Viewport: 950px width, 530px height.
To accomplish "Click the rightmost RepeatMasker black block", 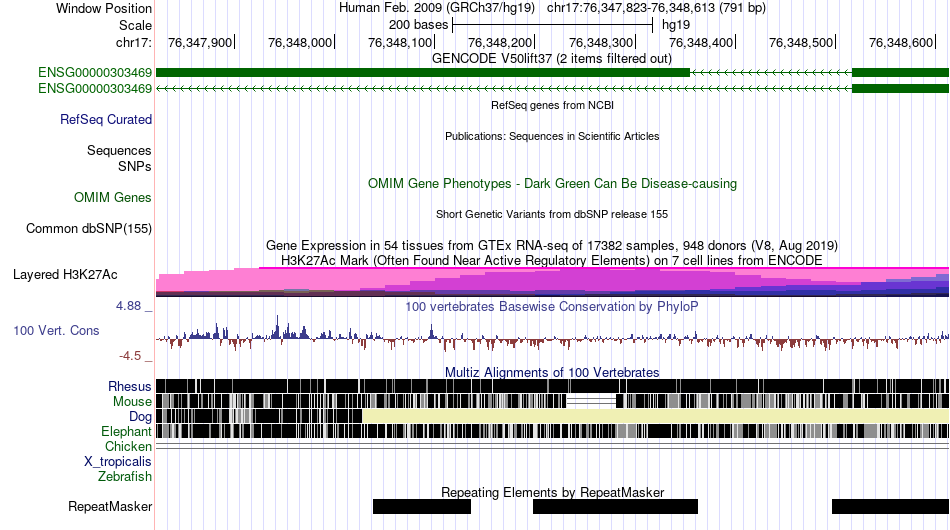I will pos(891,506).
